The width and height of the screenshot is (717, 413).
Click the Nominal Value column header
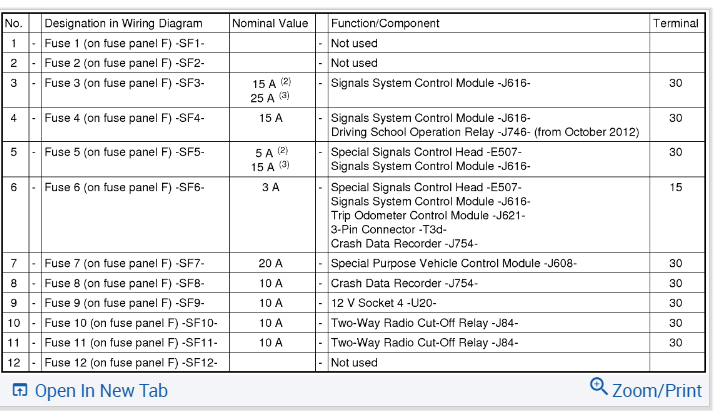(270, 23)
